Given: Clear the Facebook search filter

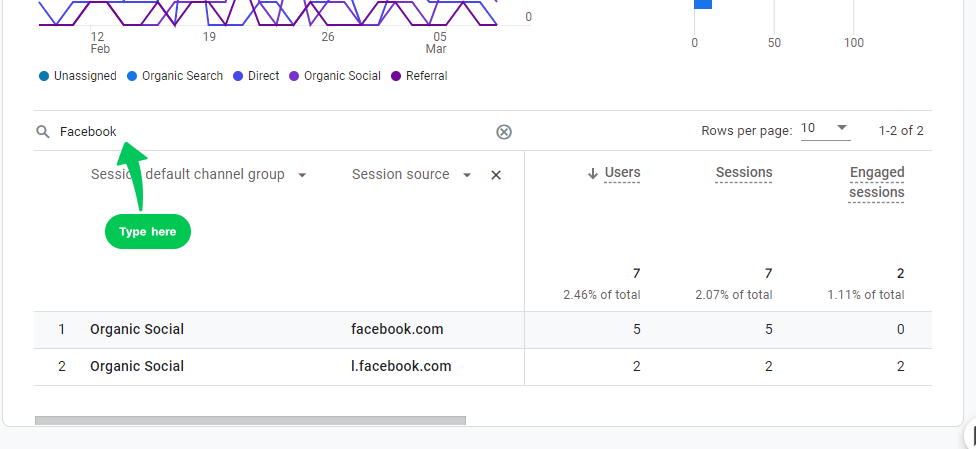Looking at the screenshot, I should coord(504,132).
